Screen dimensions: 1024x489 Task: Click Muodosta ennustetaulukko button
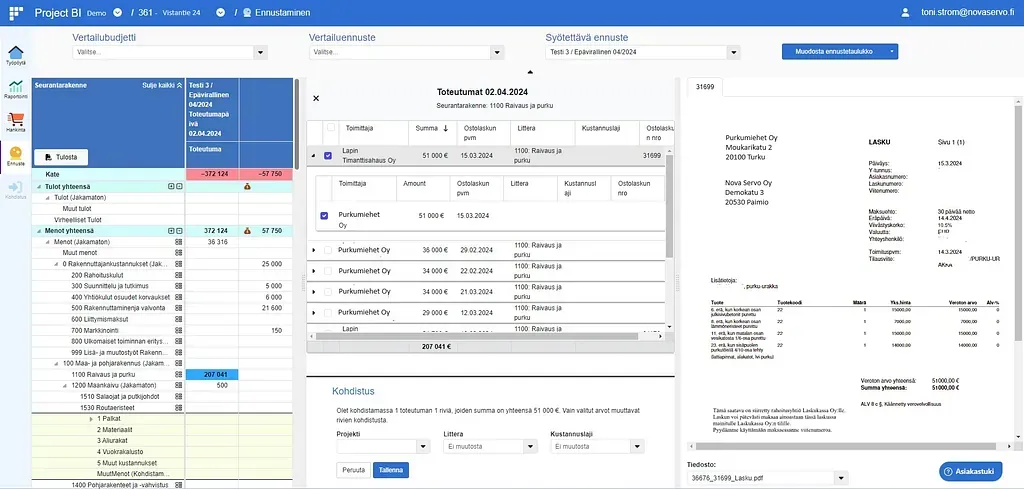(x=832, y=52)
